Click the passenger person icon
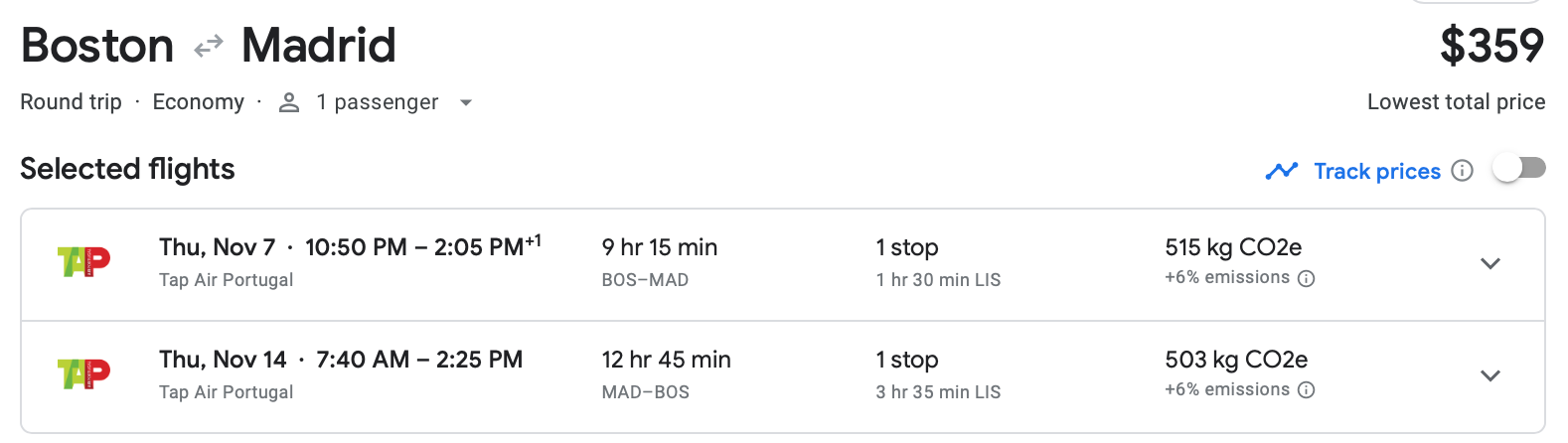This screenshot has width=1568, height=443. click(289, 102)
